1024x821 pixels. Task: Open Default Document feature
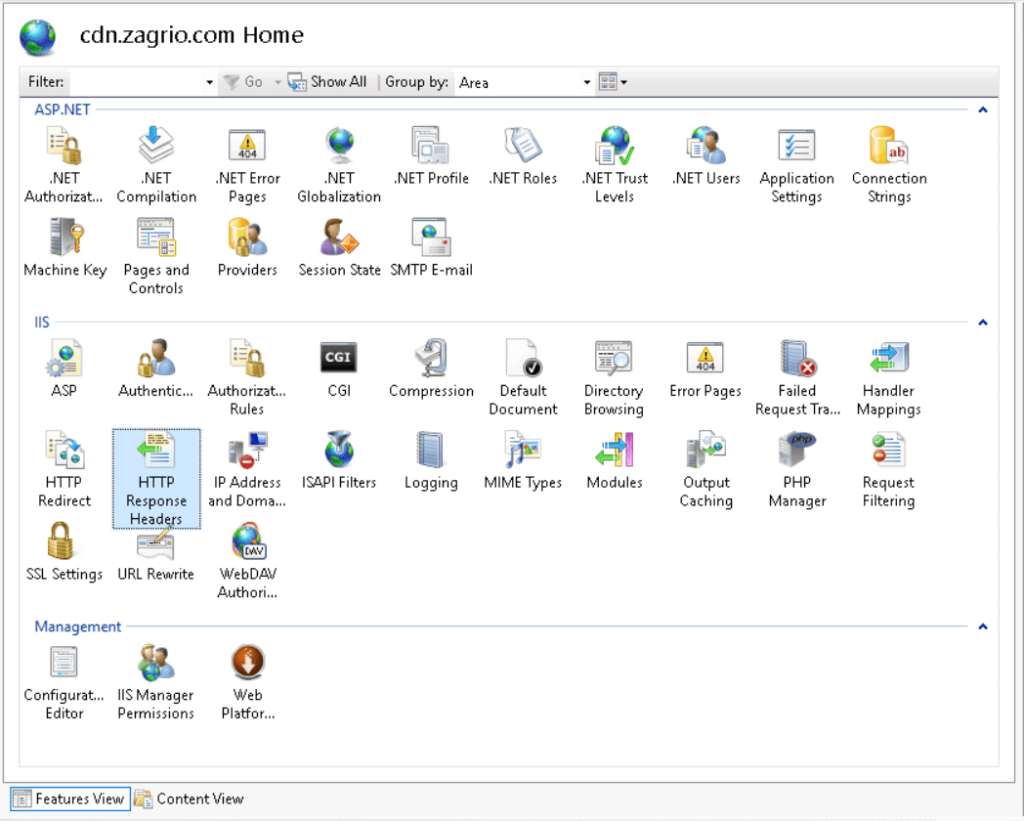point(523,378)
